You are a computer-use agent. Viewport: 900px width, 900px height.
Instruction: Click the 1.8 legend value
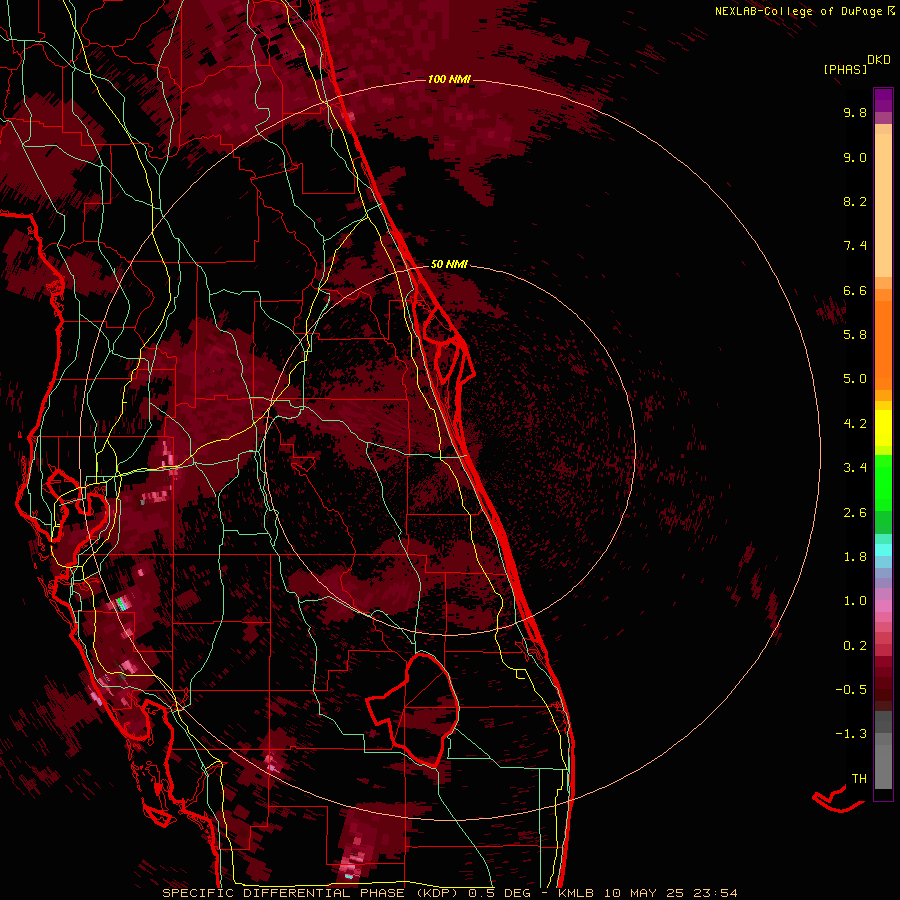[855, 557]
